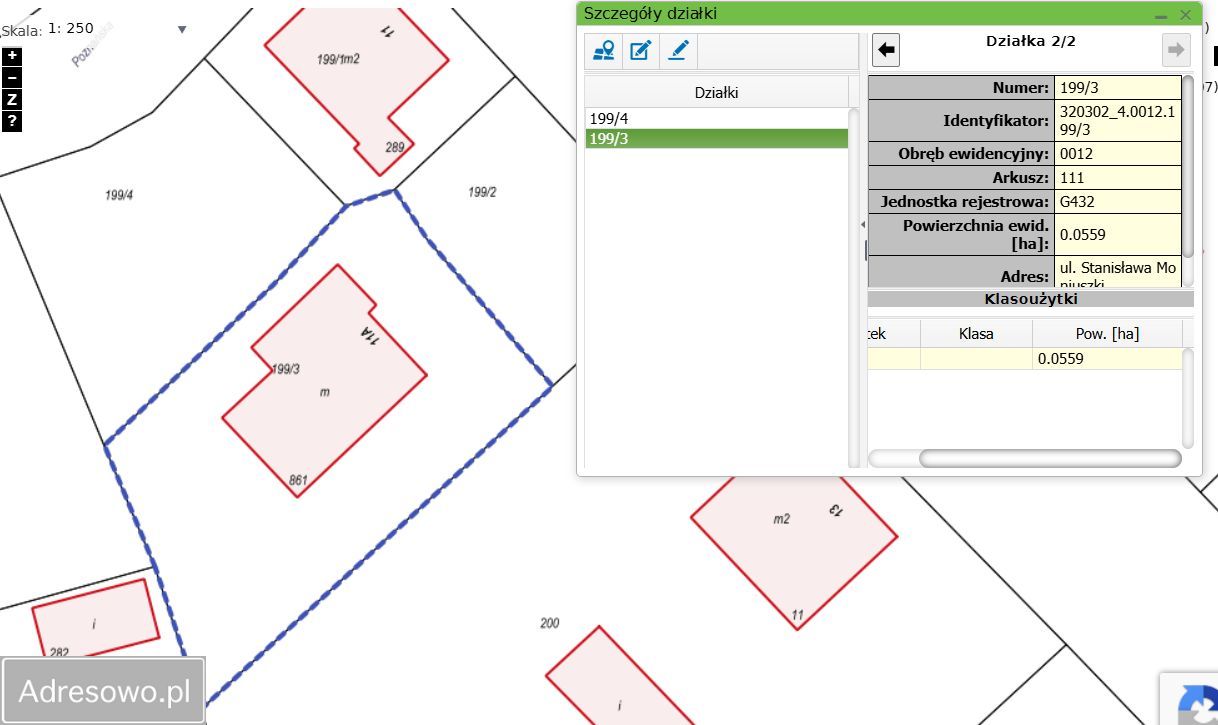Click the Klasa column header
The image size is (1218, 725).
click(976, 333)
